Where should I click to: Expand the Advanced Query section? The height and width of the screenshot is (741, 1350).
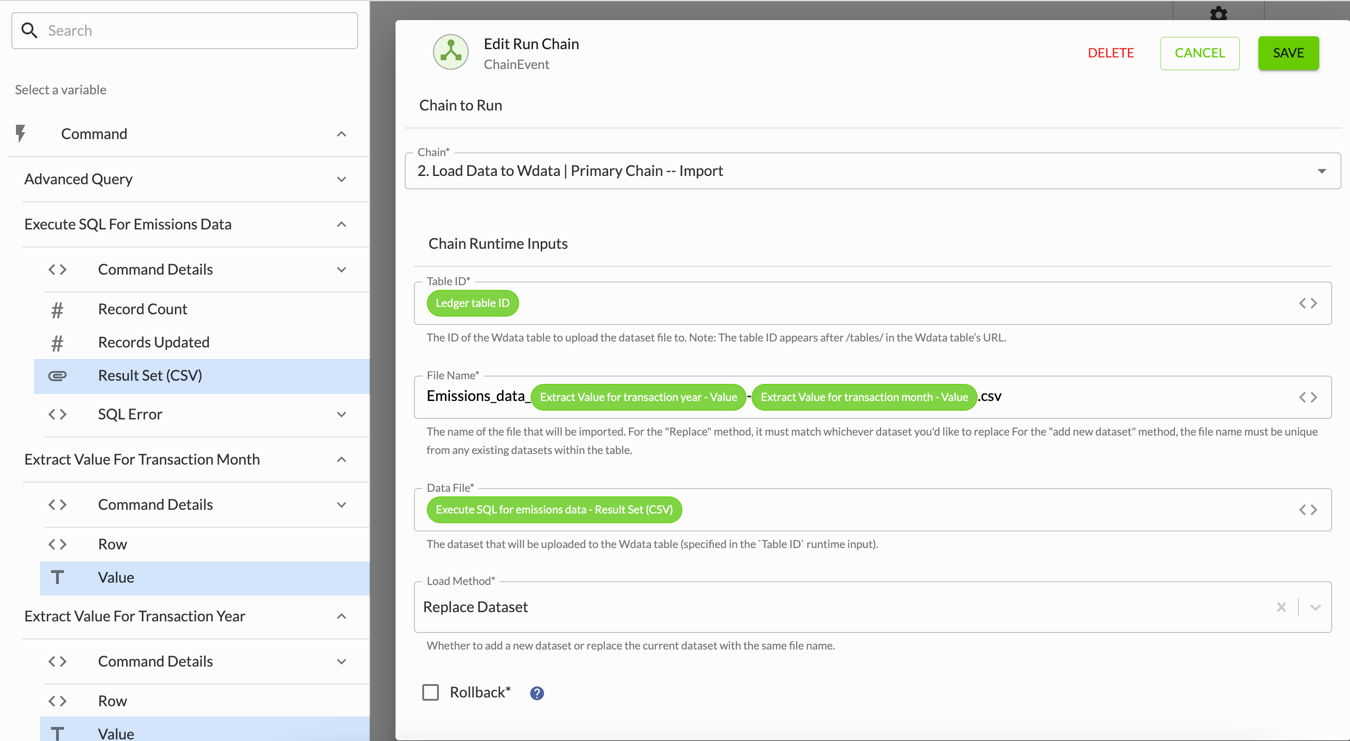[x=341, y=180]
